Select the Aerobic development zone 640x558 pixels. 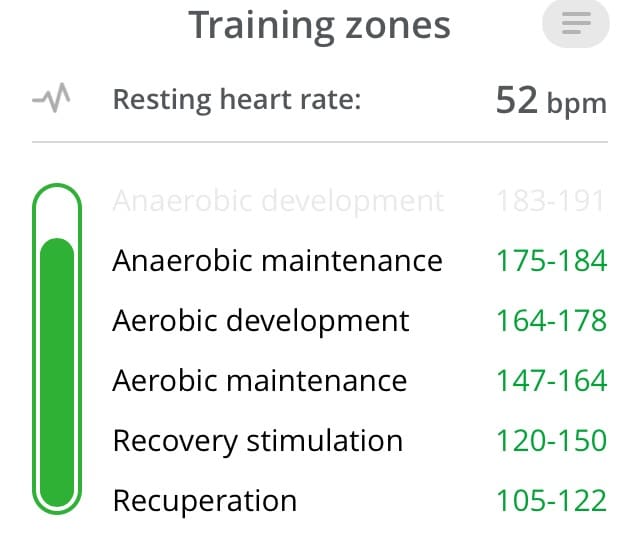tap(261, 321)
